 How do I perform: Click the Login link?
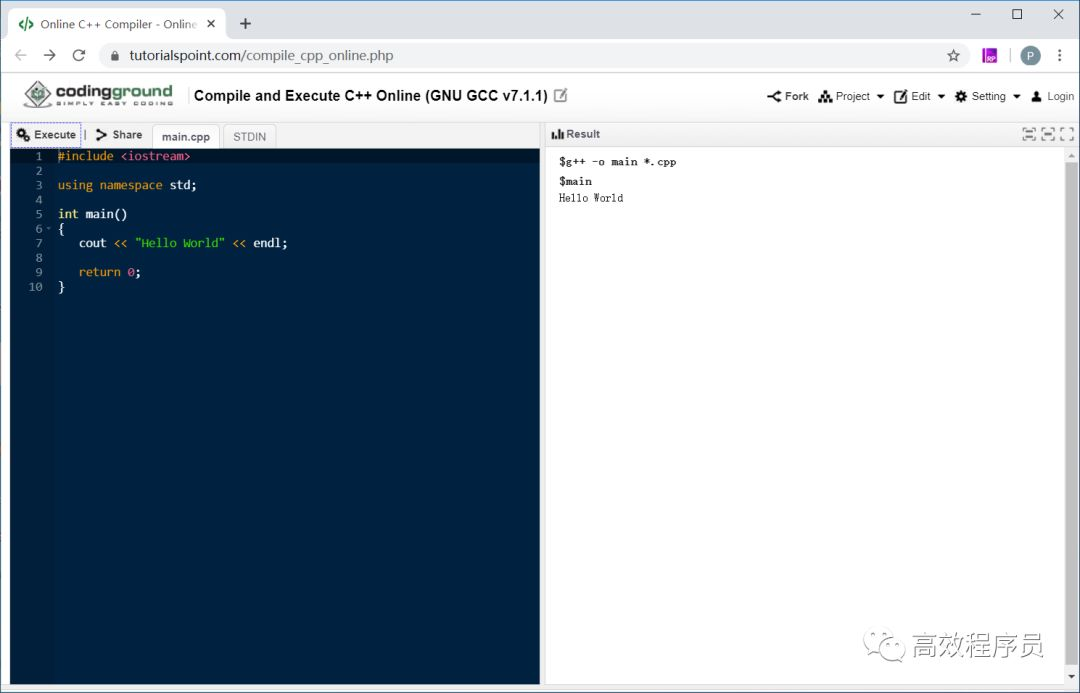coord(1052,96)
